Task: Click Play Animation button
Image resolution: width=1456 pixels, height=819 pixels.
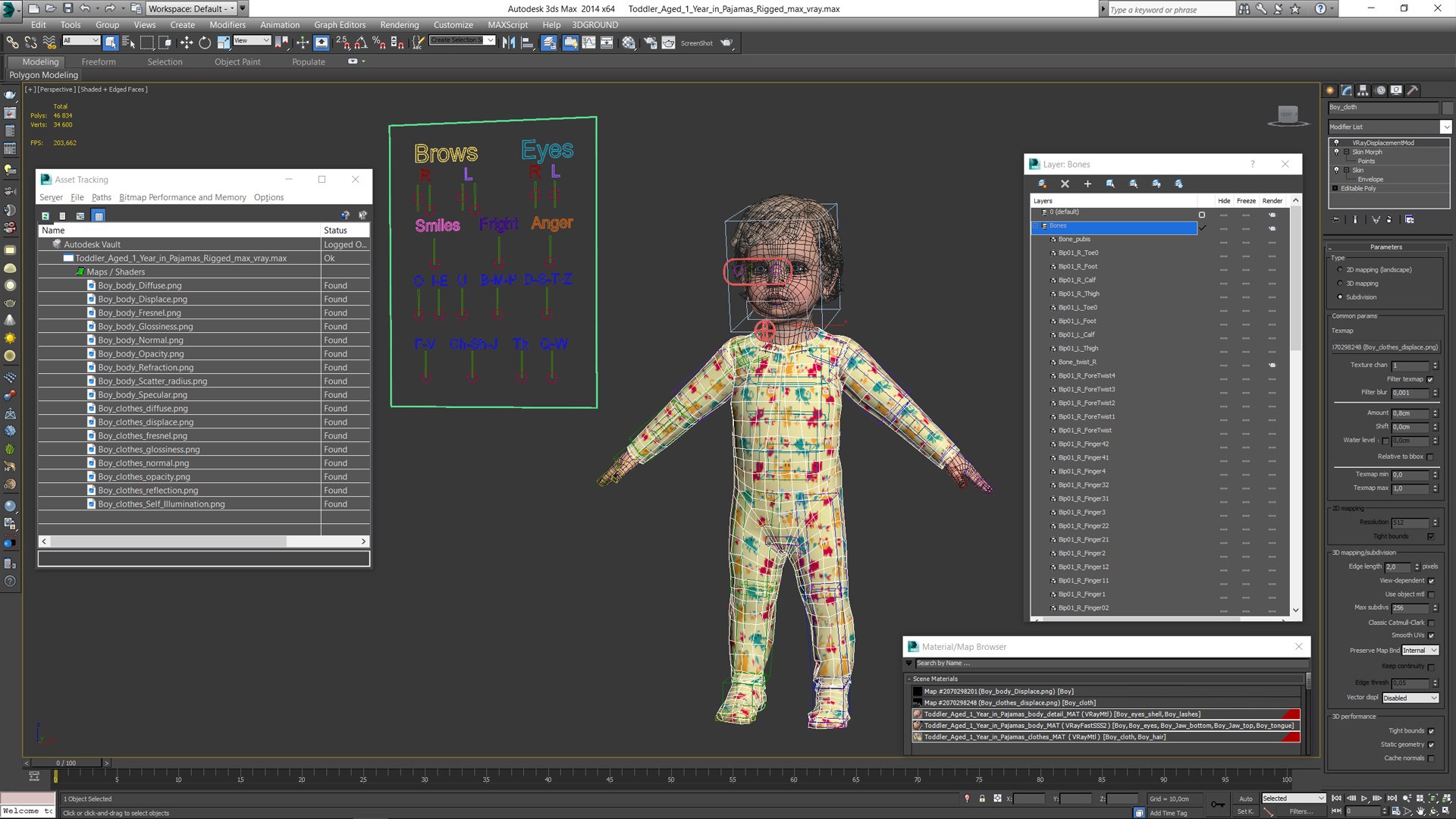Action: pos(1364,799)
